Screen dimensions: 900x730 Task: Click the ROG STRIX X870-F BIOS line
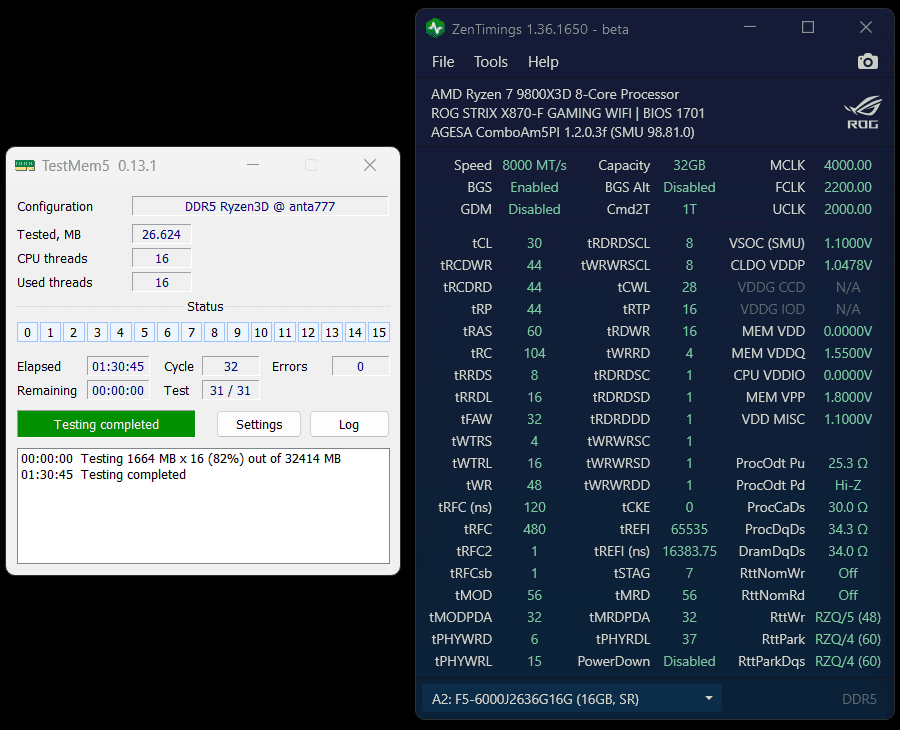tap(568, 113)
